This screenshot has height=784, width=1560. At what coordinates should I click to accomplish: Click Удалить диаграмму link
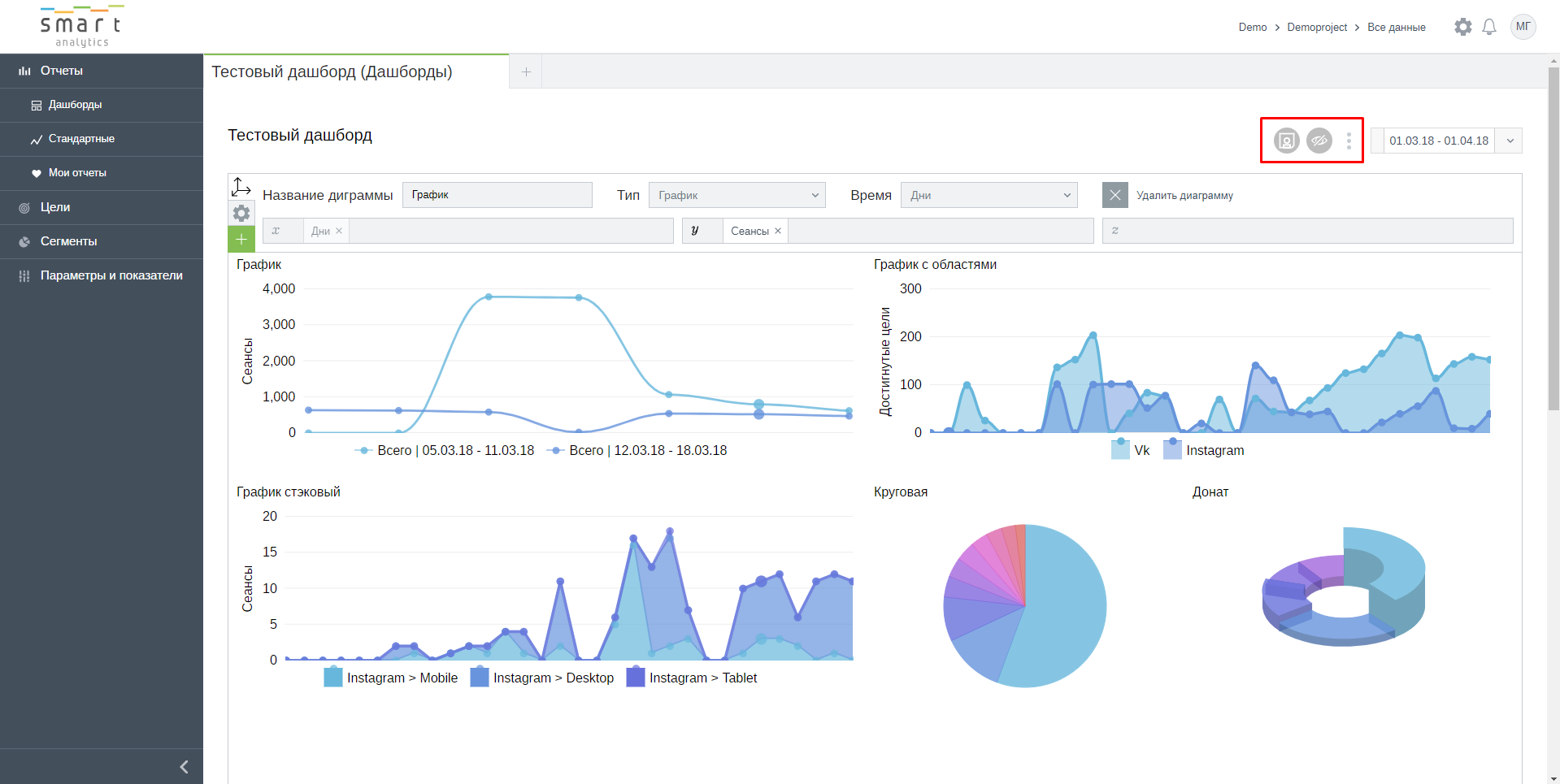coord(1184,195)
